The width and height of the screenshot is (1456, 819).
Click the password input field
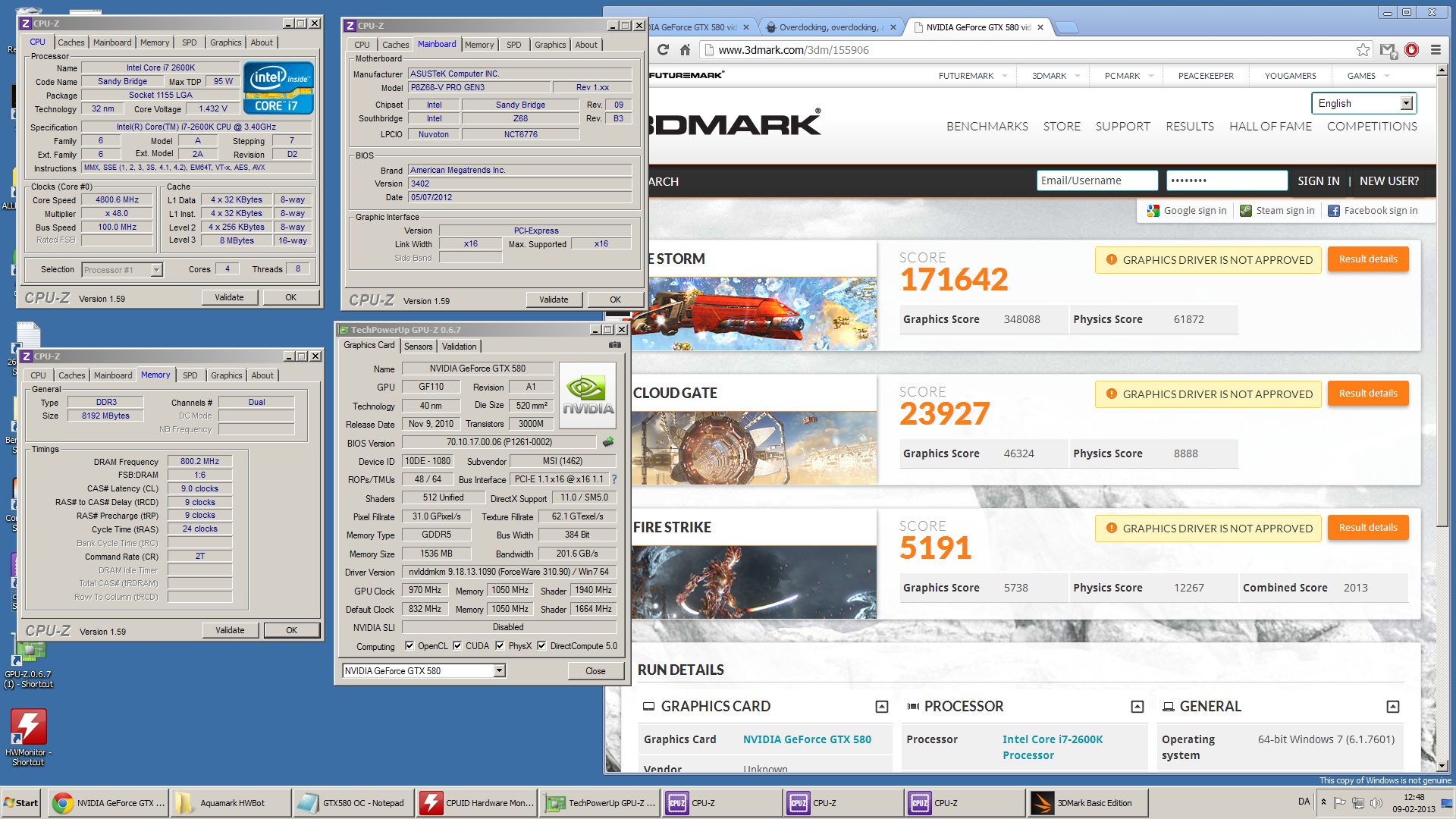click(1227, 180)
